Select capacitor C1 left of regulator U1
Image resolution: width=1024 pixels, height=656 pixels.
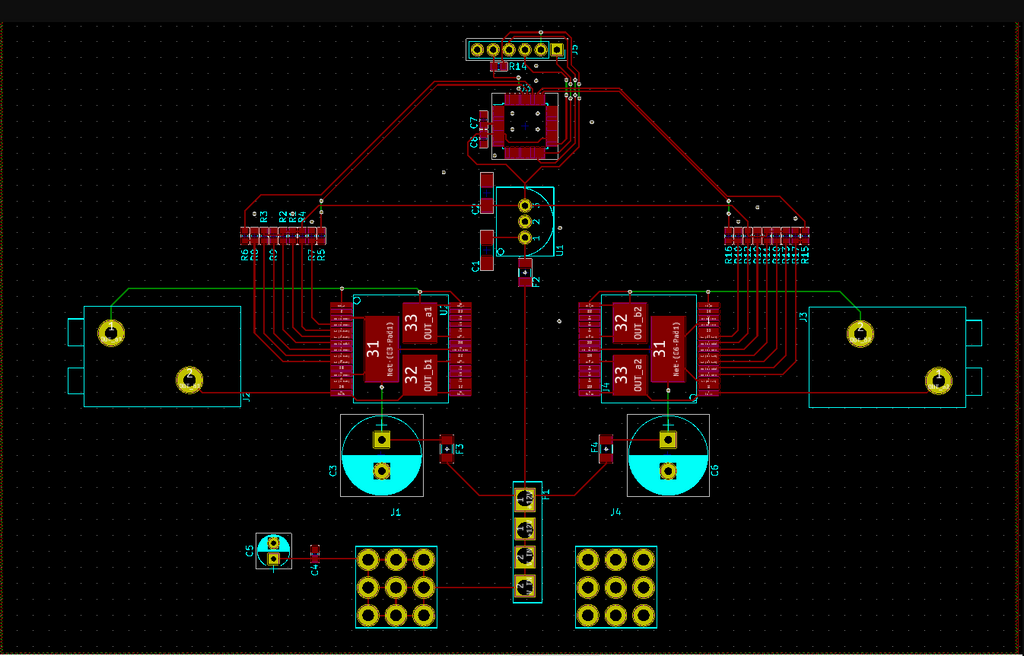(487, 250)
